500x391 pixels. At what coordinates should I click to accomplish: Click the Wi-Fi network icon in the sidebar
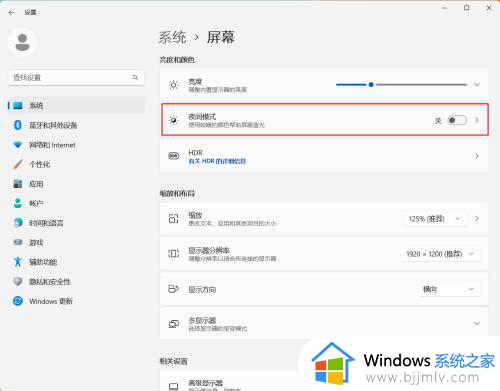click(x=18, y=145)
